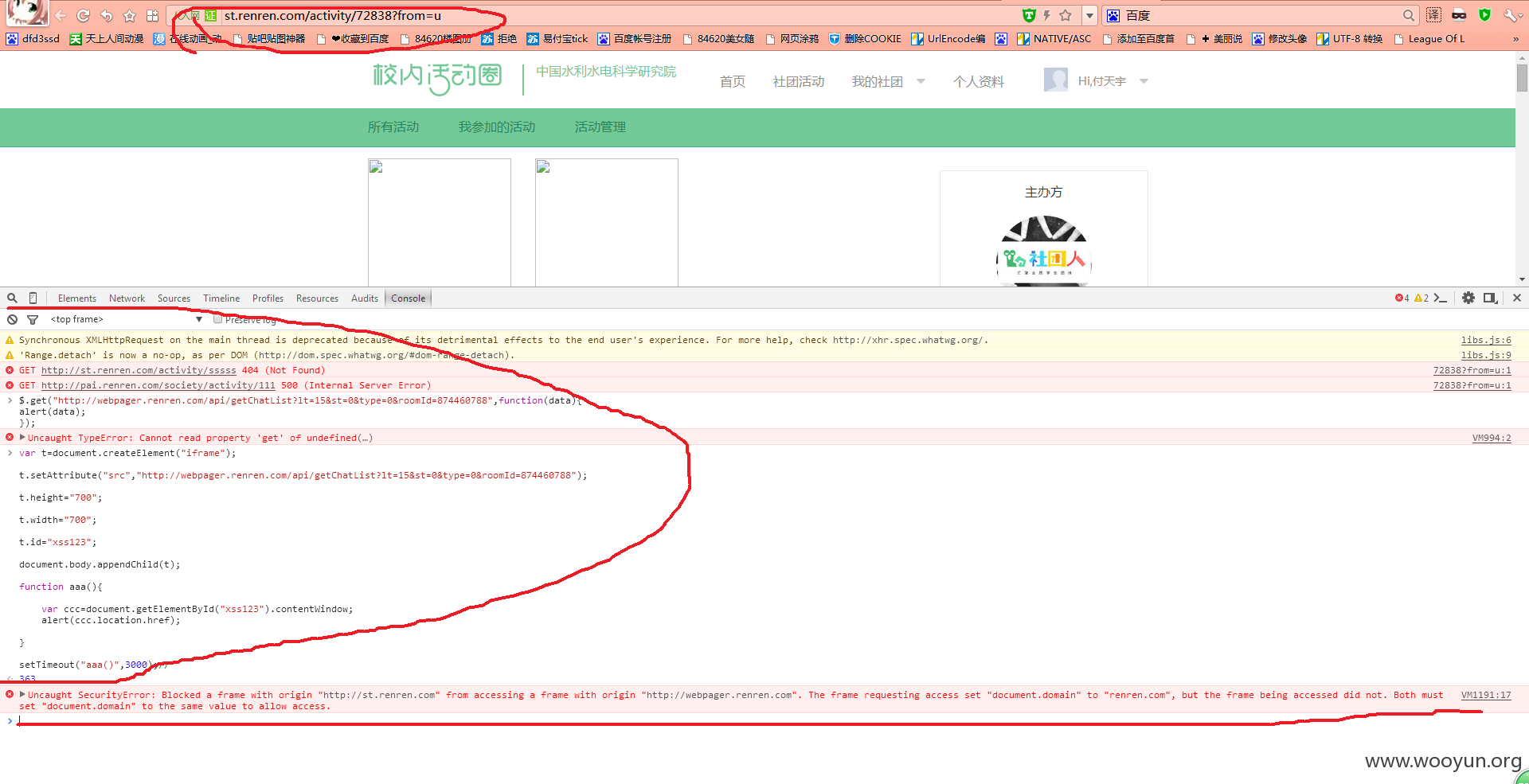This screenshot has height=784, width=1529.
Task: Select the 所有活动 tab
Action: tap(393, 127)
